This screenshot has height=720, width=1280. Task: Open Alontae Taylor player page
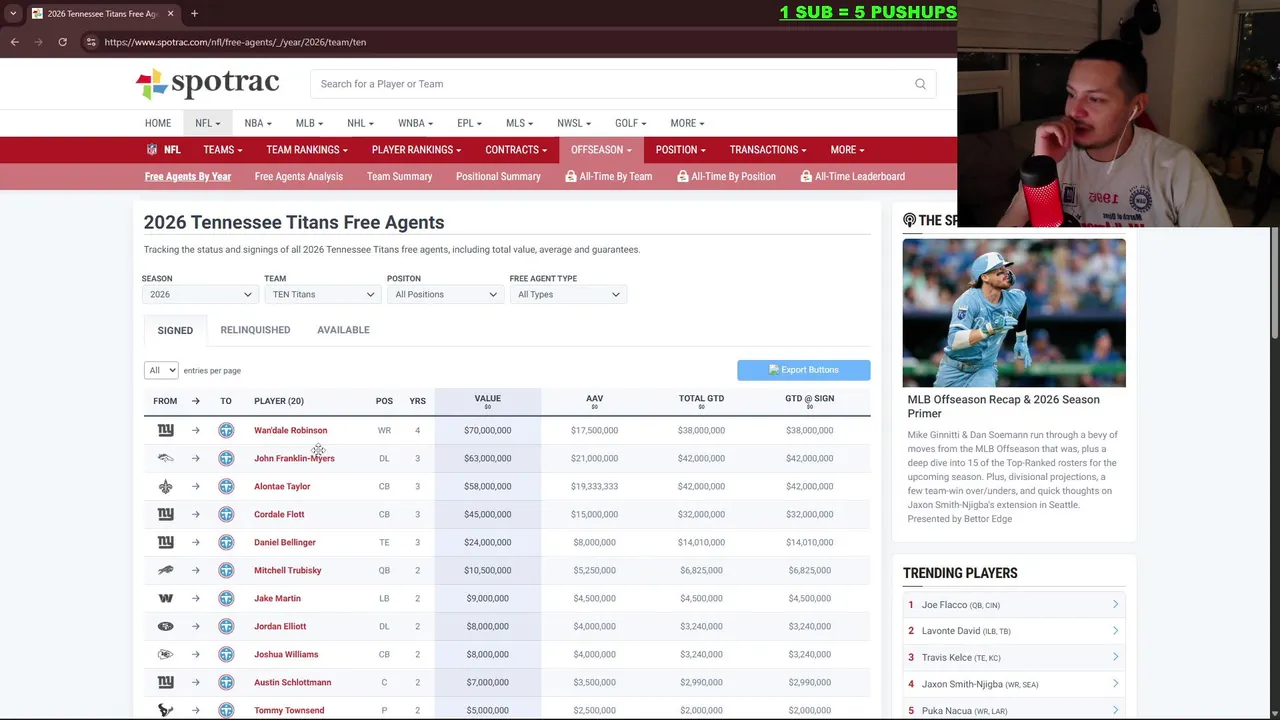click(x=282, y=486)
